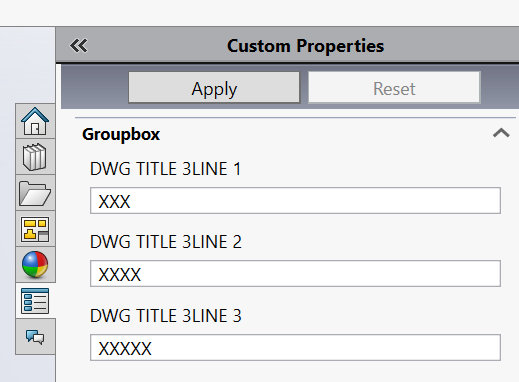The image size is (519, 382).
Task: Open the Appearances color ball tab
Action: click(35, 265)
